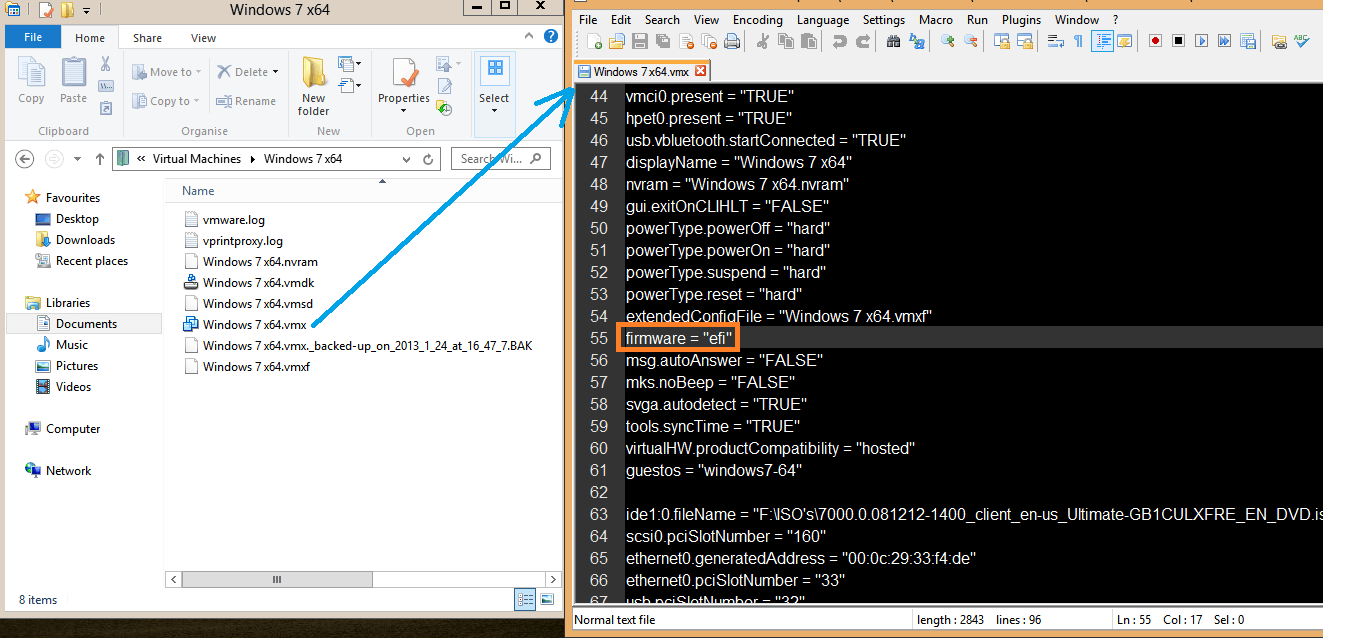The height and width of the screenshot is (638, 1366).
Task: Close the Windows 7 x64.vmx tab
Action: click(700, 71)
